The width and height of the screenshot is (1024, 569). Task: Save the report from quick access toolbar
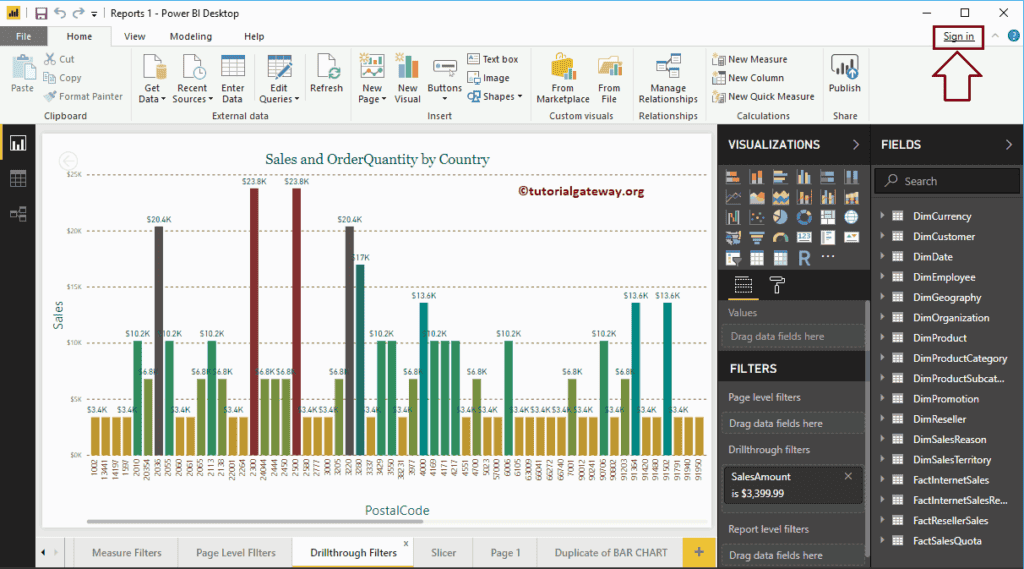click(40, 13)
